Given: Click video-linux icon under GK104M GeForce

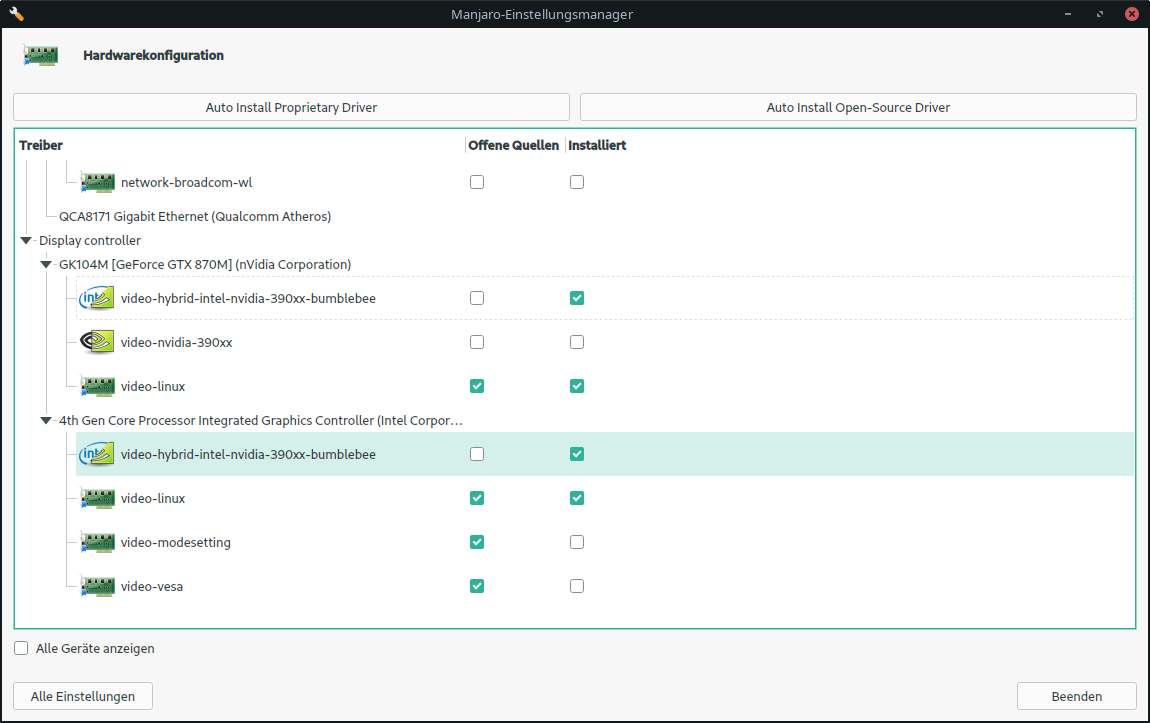Looking at the screenshot, I should (97, 386).
